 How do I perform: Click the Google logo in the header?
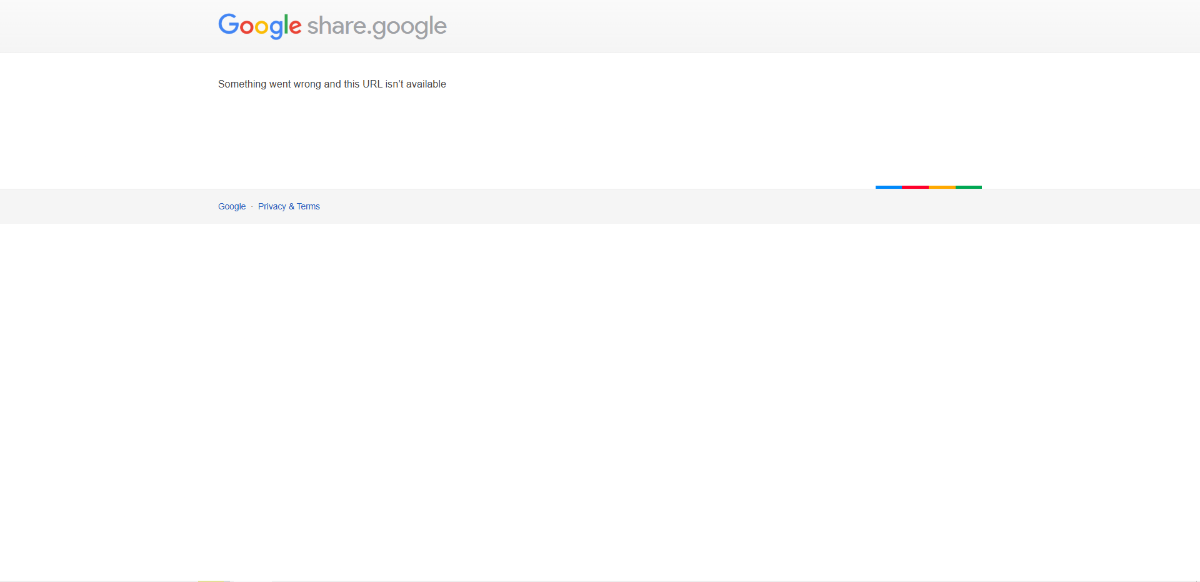[259, 26]
